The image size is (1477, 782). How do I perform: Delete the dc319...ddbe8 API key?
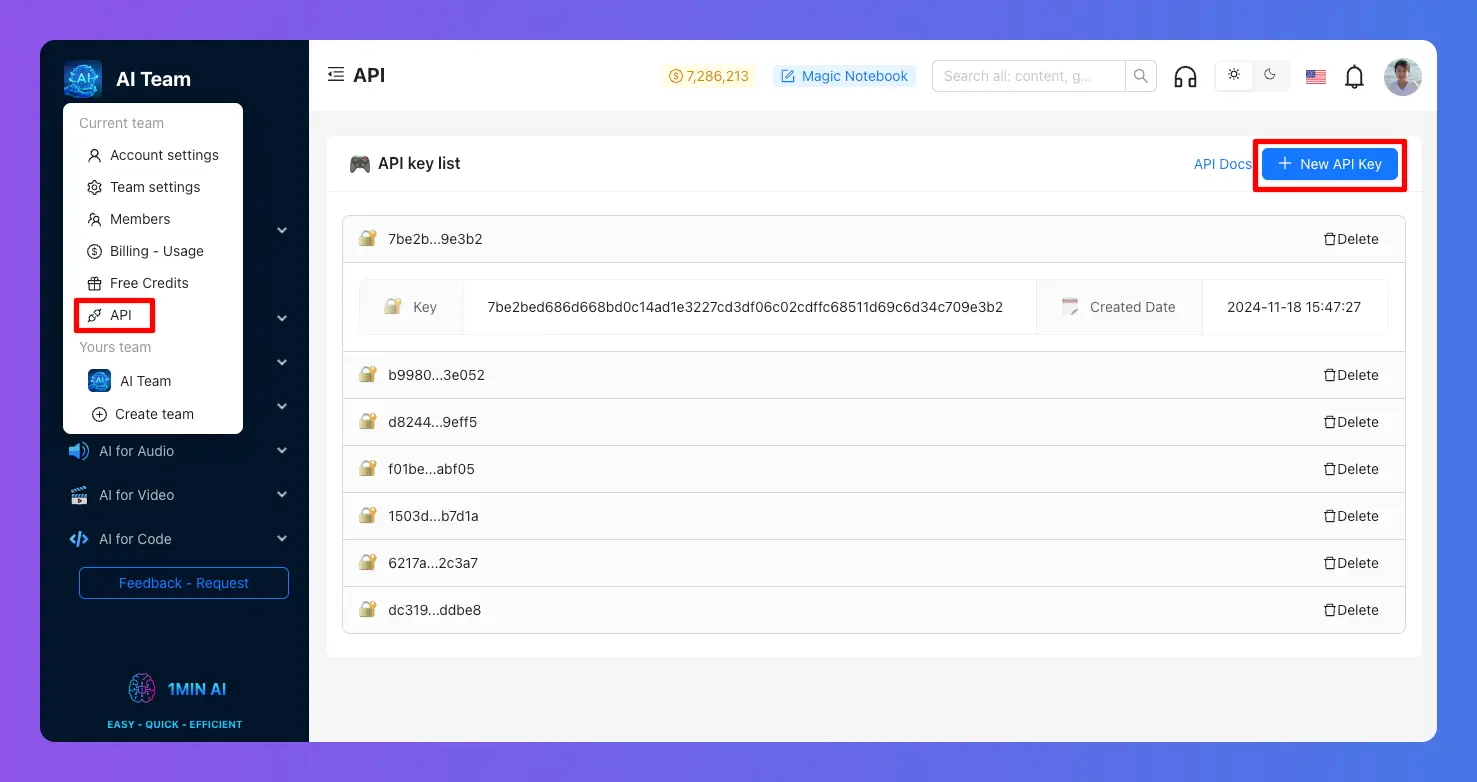tap(1351, 610)
